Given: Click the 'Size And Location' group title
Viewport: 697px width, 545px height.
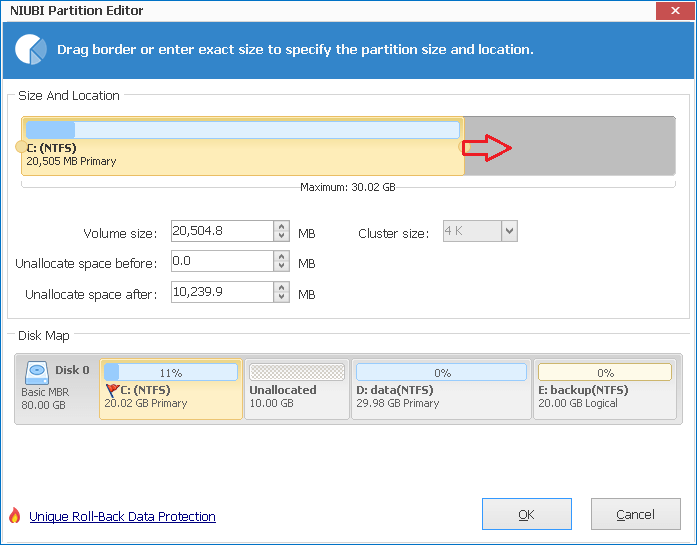Looking at the screenshot, I should click(x=69, y=96).
